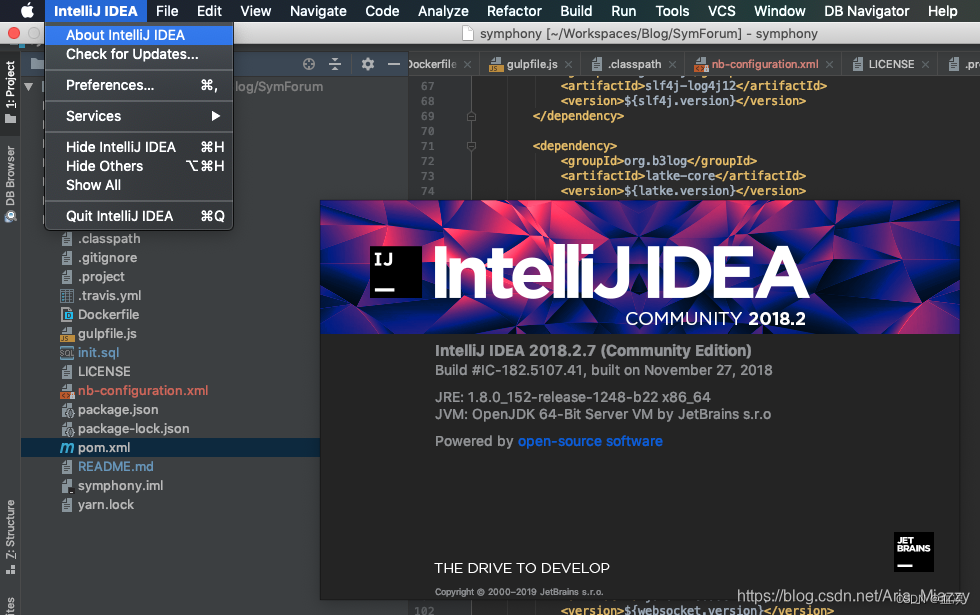The width and height of the screenshot is (980, 615).
Task: Open the Window menu
Action: coord(779,11)
